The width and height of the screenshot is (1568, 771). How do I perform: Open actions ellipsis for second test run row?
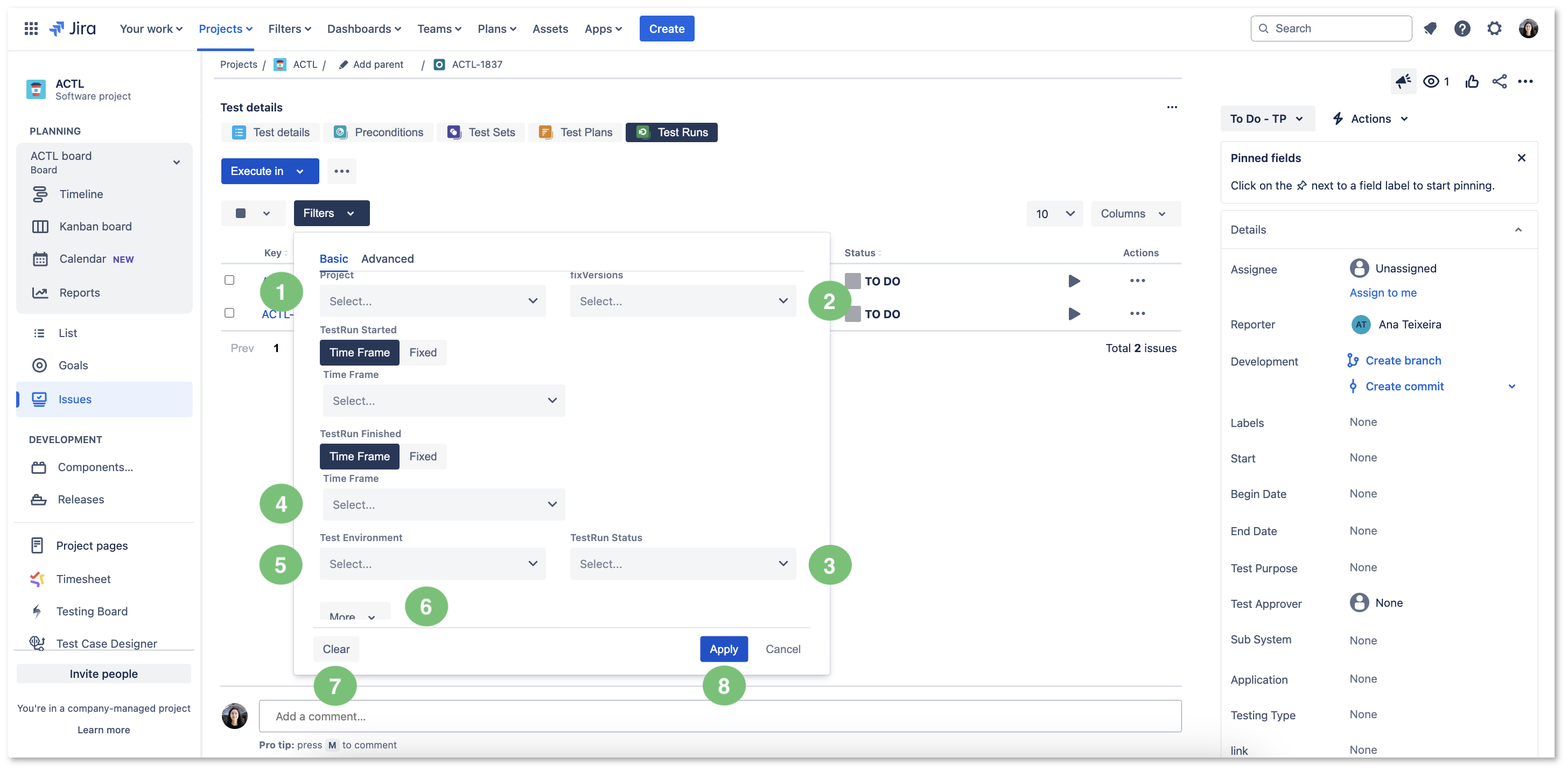click(1137, 313)
